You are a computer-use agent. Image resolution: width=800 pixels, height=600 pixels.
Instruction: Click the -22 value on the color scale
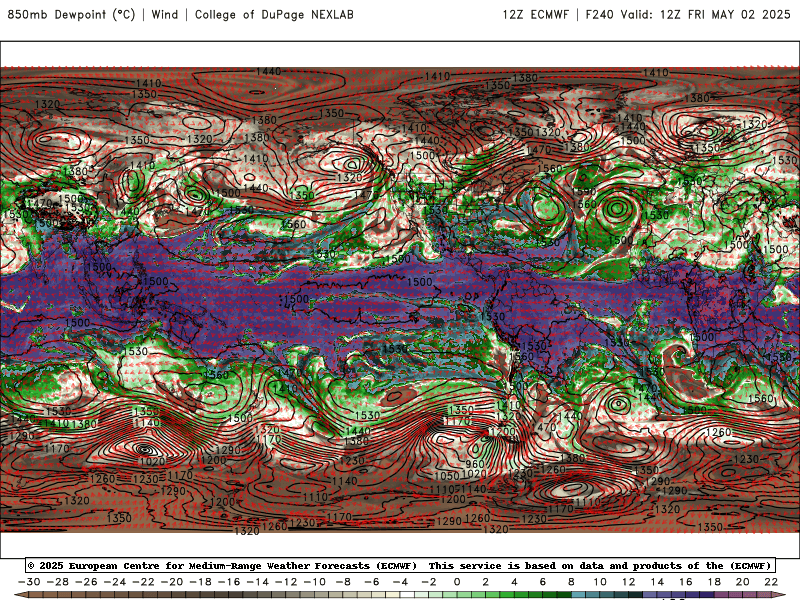(x=143, y=582)
